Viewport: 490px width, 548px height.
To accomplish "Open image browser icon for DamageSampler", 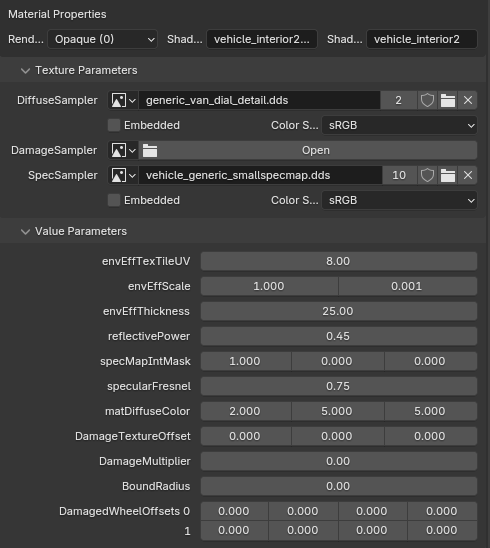I will [x=123, y=151].
